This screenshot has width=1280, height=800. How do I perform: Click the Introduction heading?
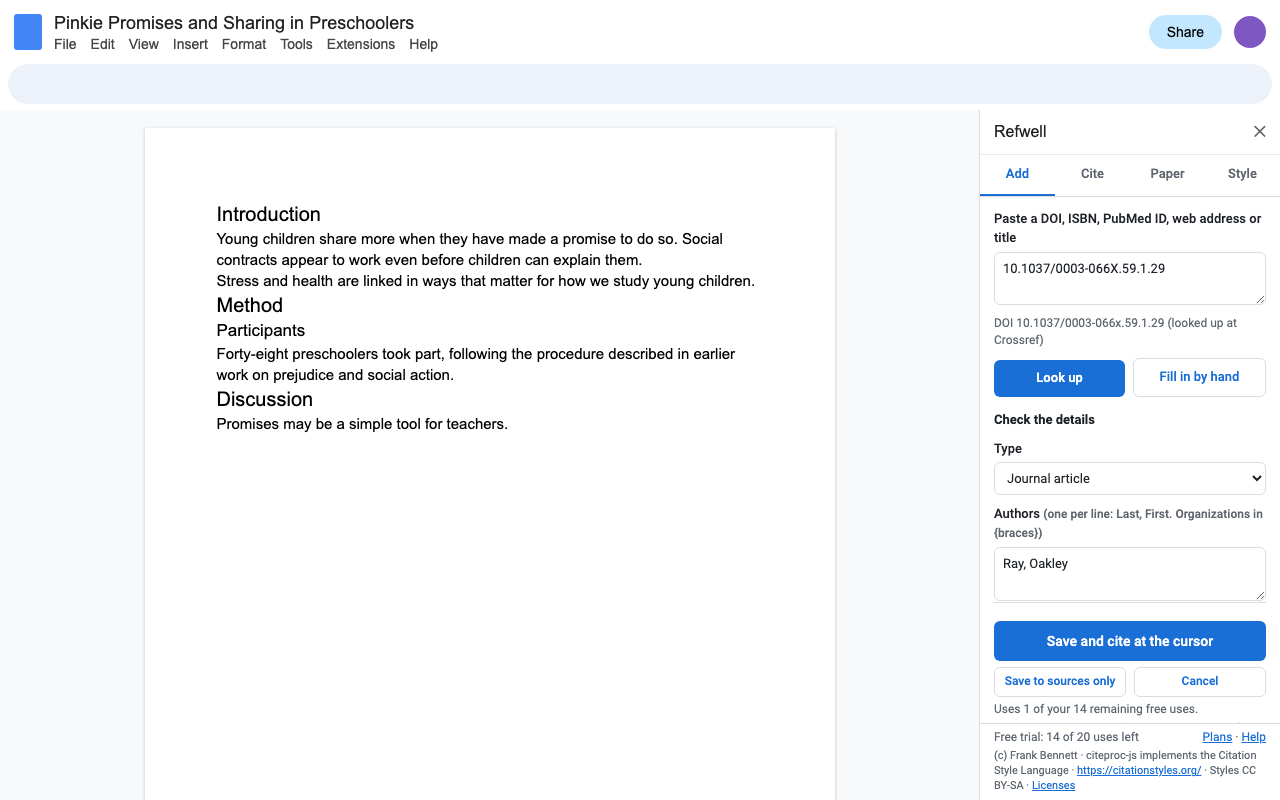[269, 214]
